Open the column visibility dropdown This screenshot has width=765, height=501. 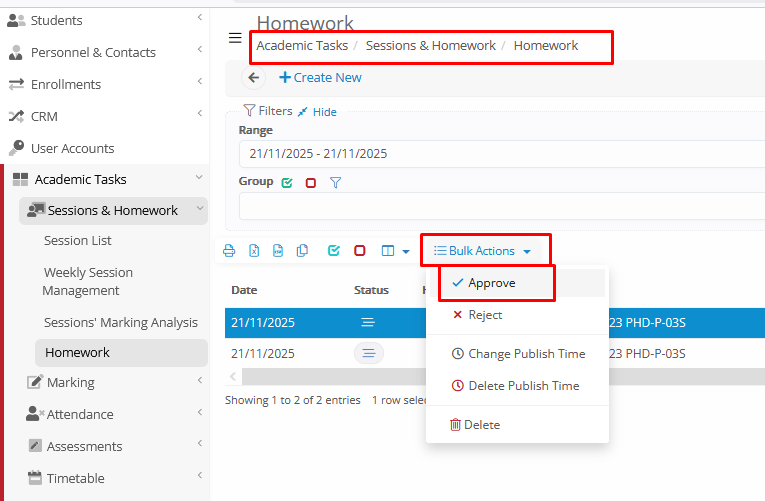(x=396, y=251)
